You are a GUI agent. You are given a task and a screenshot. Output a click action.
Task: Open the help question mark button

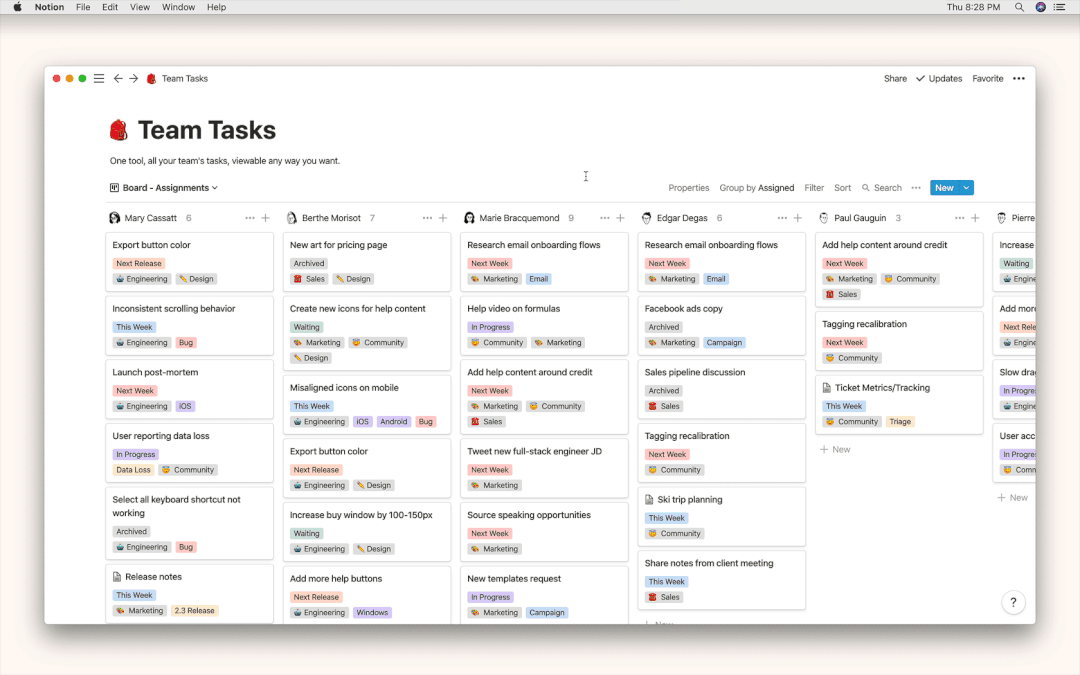point(1013,602)
